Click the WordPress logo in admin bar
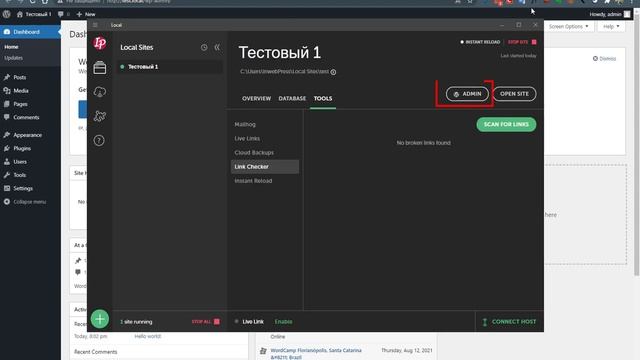640x360 pixels. 7,14
